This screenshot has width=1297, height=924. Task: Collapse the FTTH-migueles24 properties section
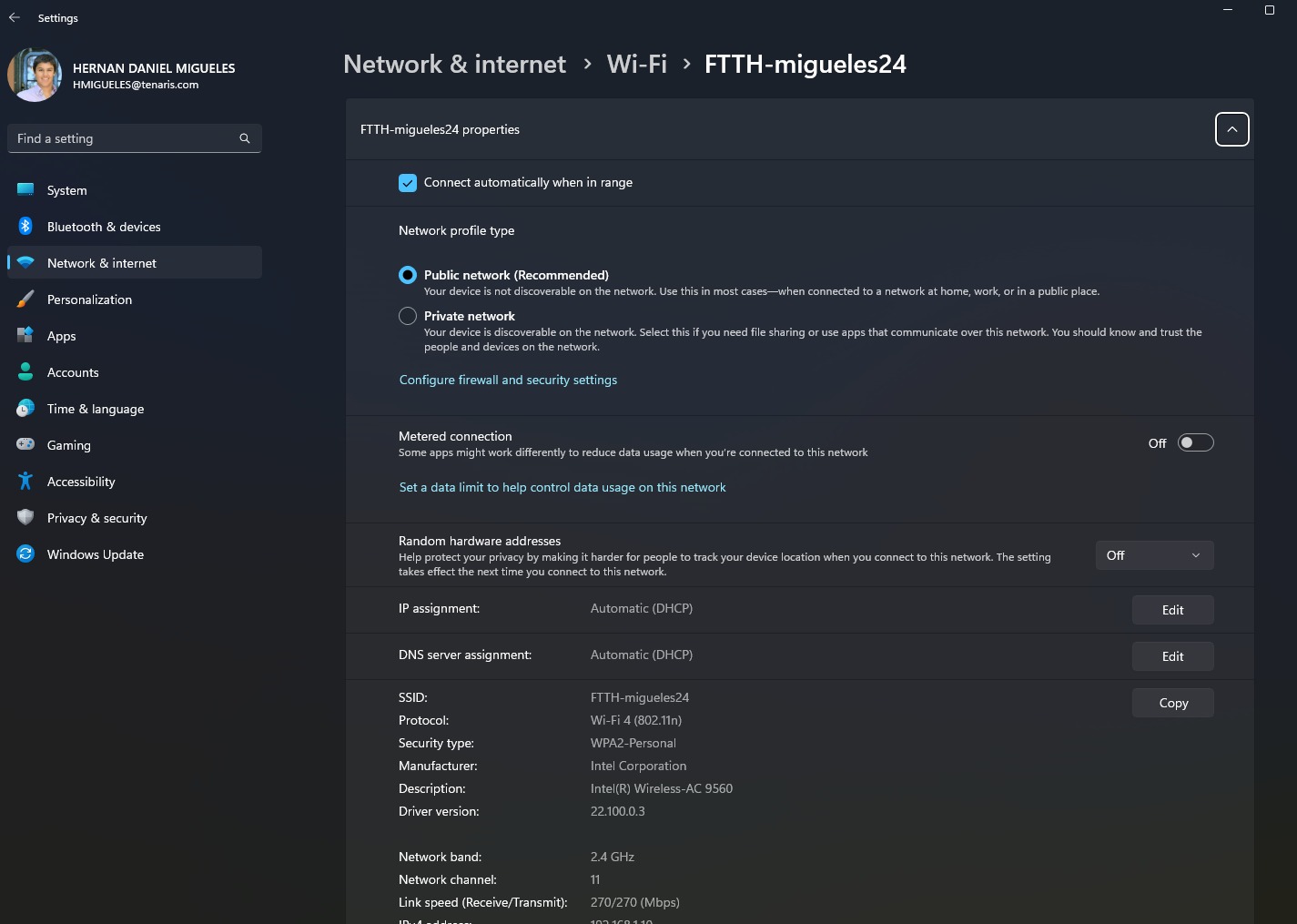tap(1231, 129)
